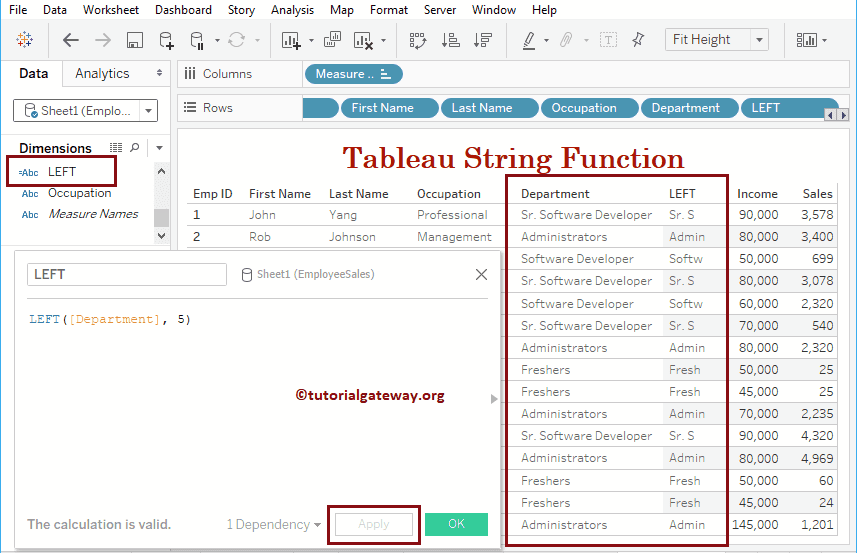Click the Rows shelf scroll left arrow
The image size is (857, 553).
831,114
